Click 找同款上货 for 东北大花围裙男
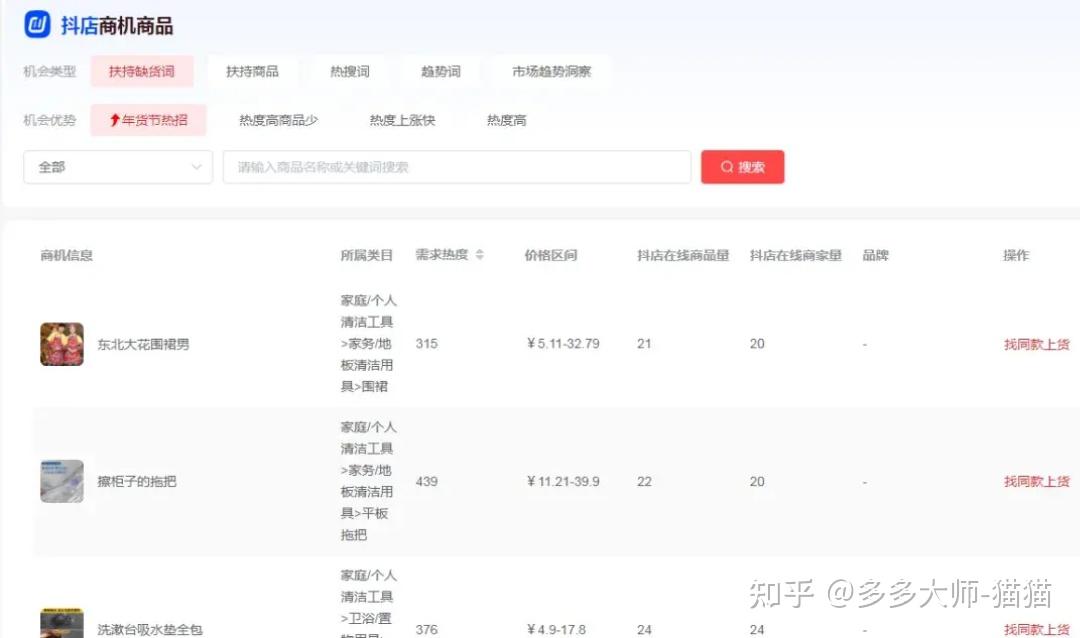 click(x=1036, y=344)
